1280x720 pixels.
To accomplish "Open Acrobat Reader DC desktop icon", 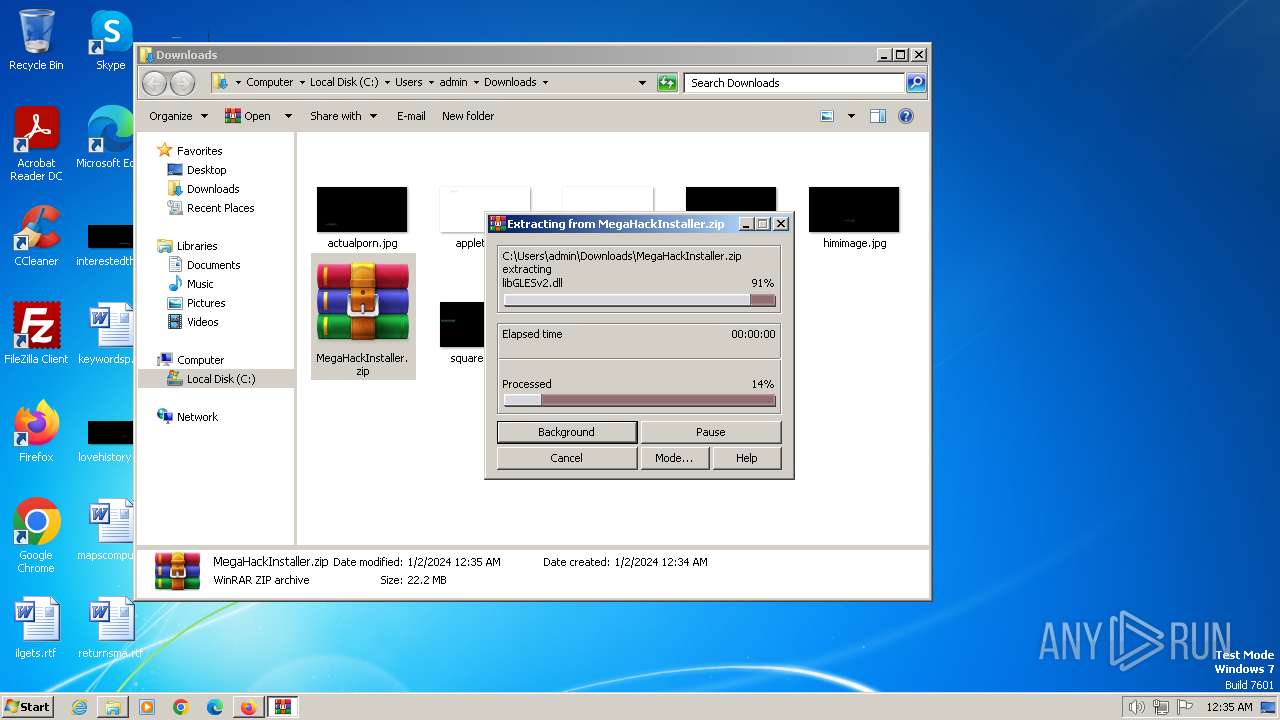I will (36, 143).
